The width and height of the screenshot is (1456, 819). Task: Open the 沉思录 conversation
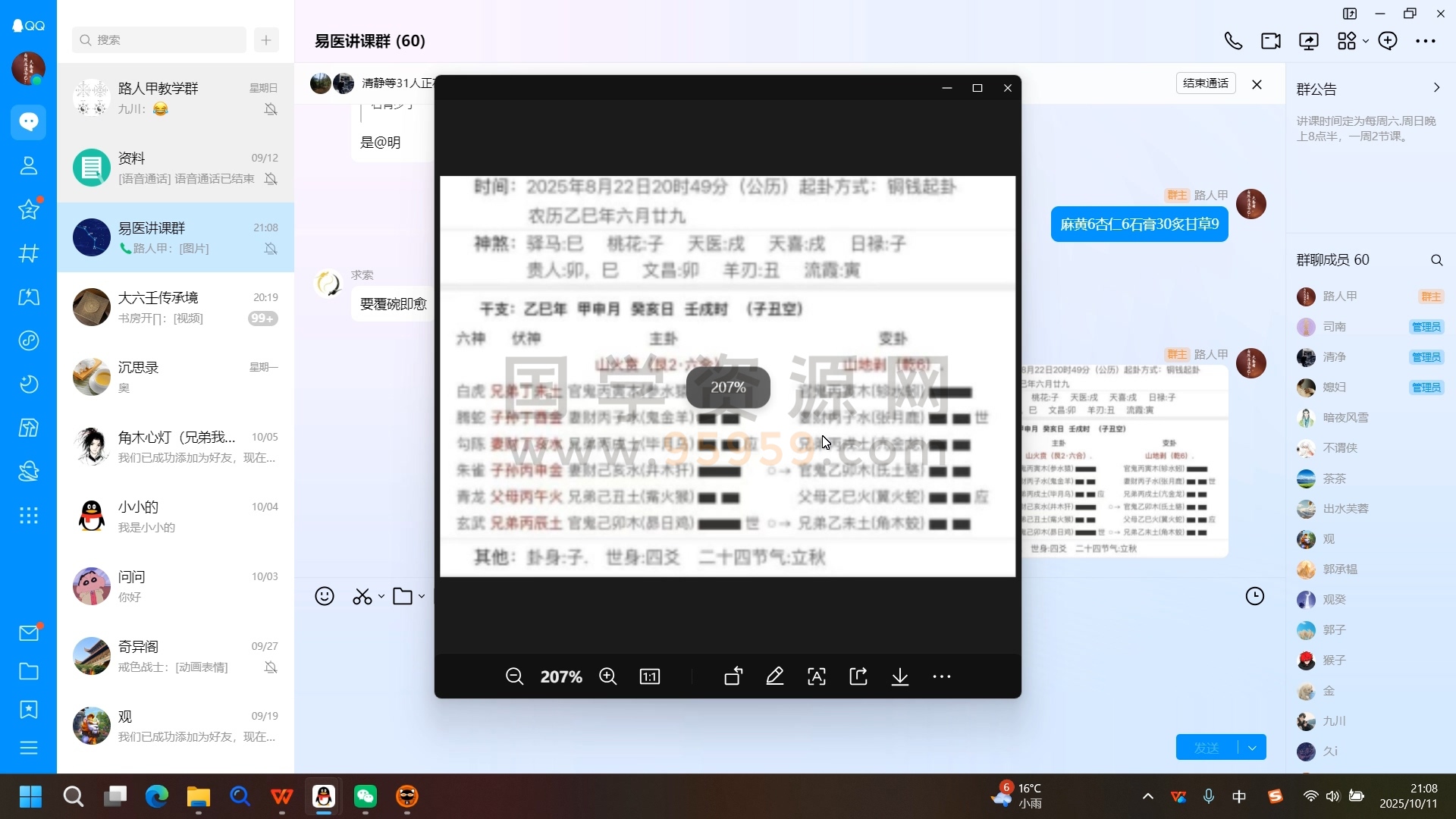pos(175,377)
